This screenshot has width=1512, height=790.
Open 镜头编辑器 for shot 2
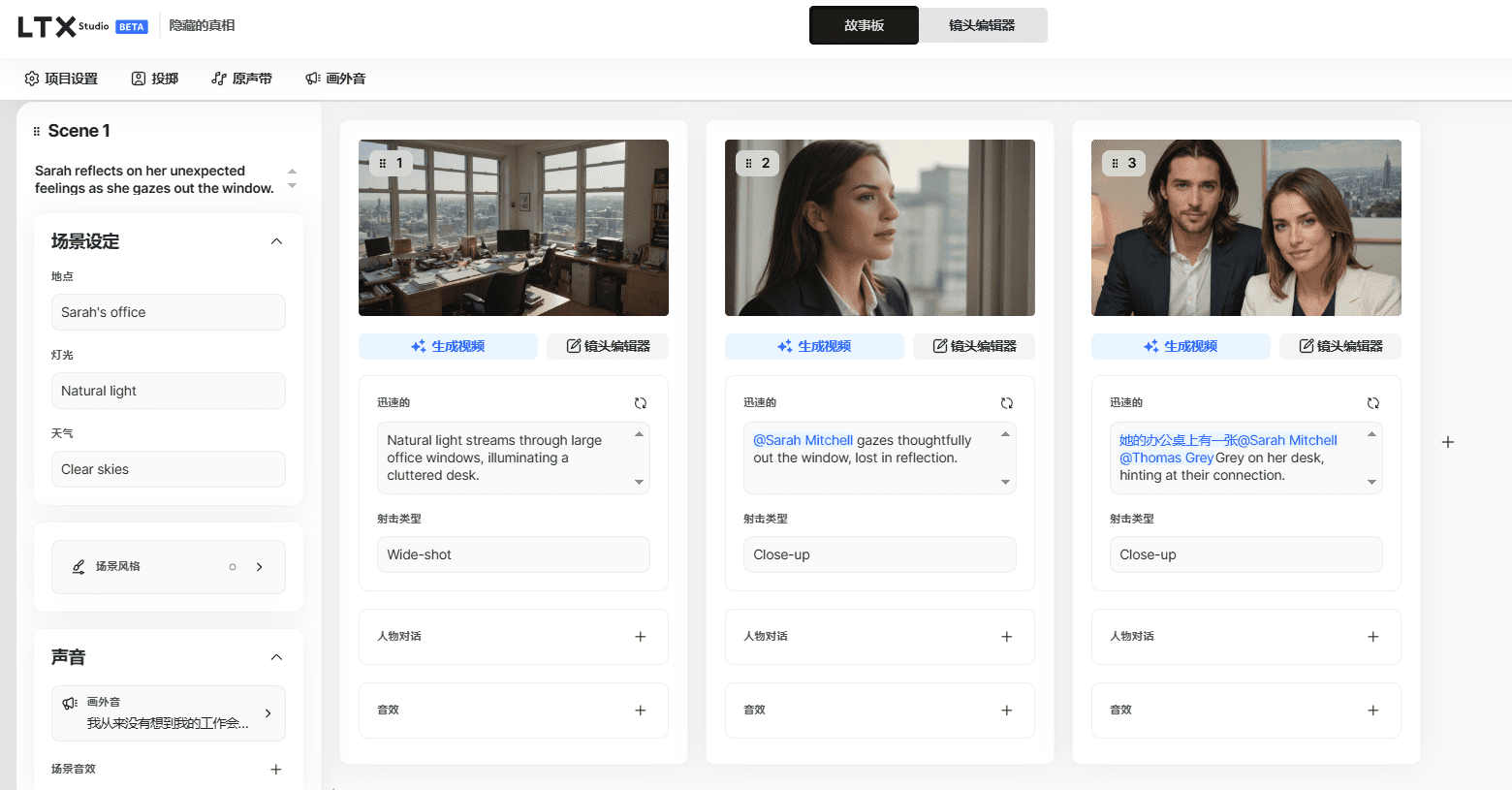(974, 346)
